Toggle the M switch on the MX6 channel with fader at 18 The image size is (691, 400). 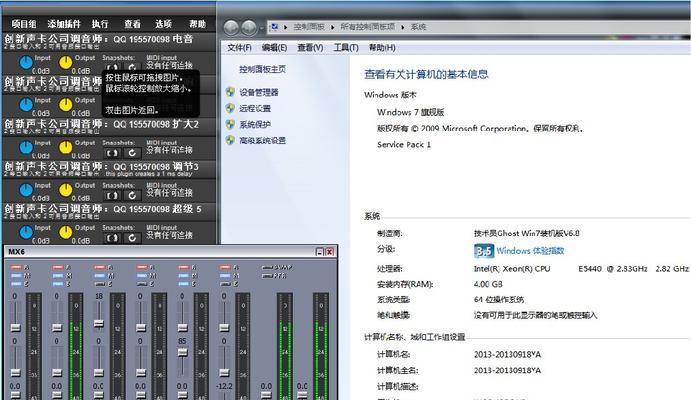pyautogui.click(x=100, y=276)
